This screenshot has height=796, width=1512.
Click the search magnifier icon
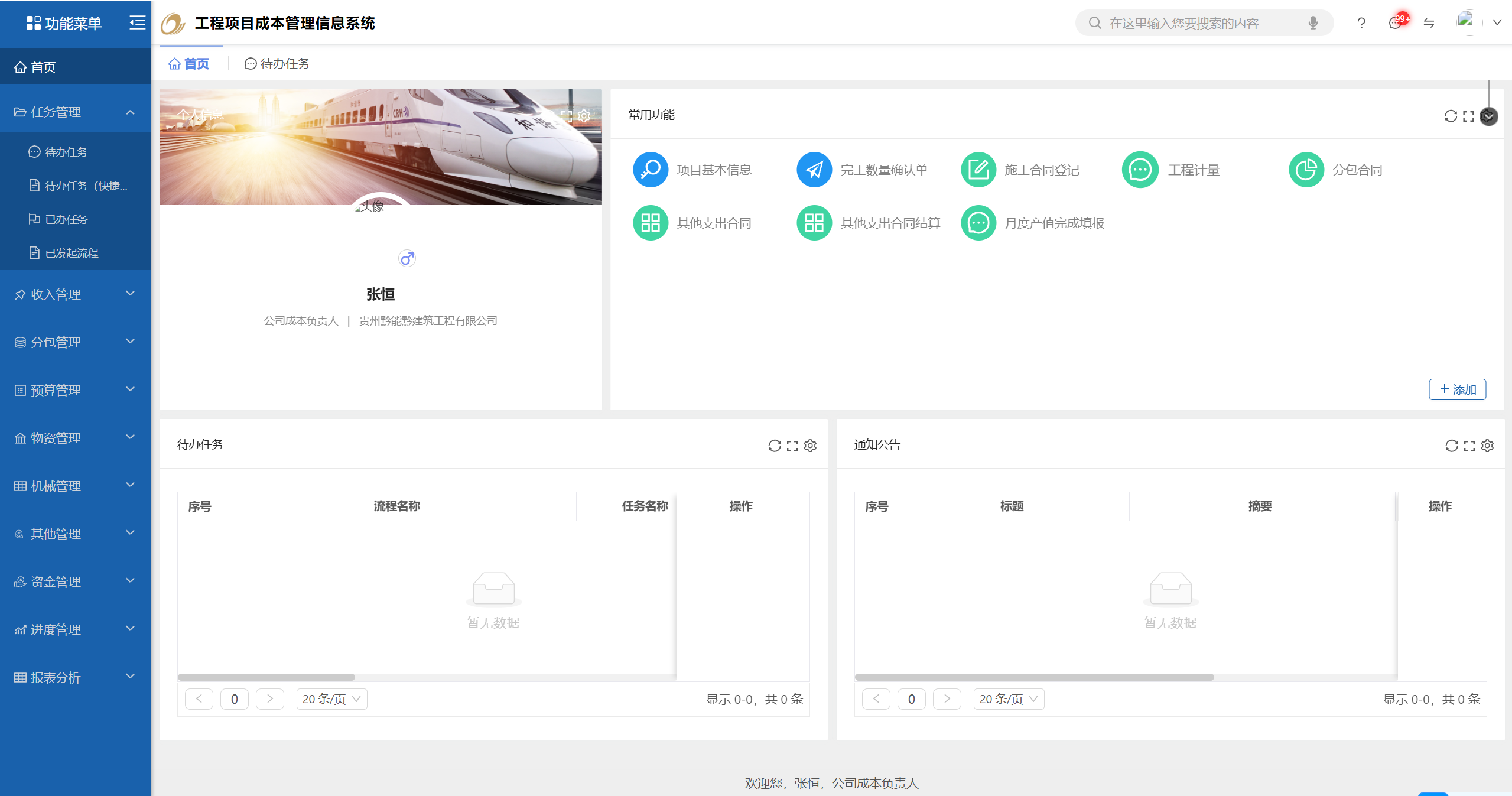pos(1095,22)
